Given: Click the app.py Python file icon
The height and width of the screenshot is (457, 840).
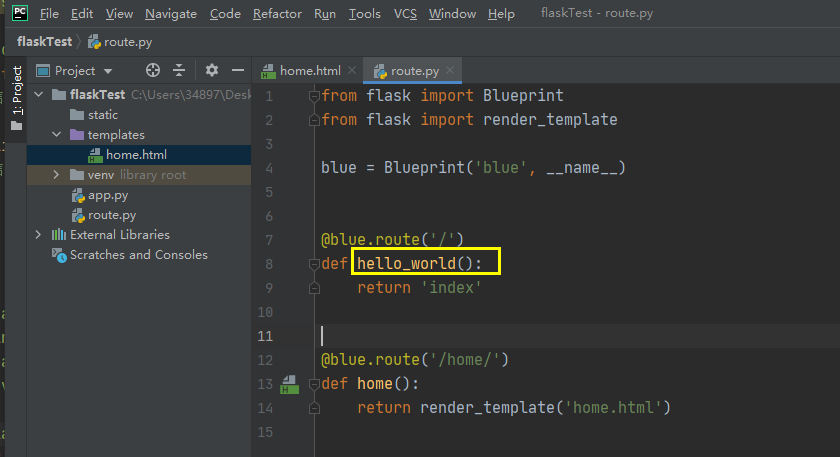Looking at the screenshot, I should [x=78, y=196].
